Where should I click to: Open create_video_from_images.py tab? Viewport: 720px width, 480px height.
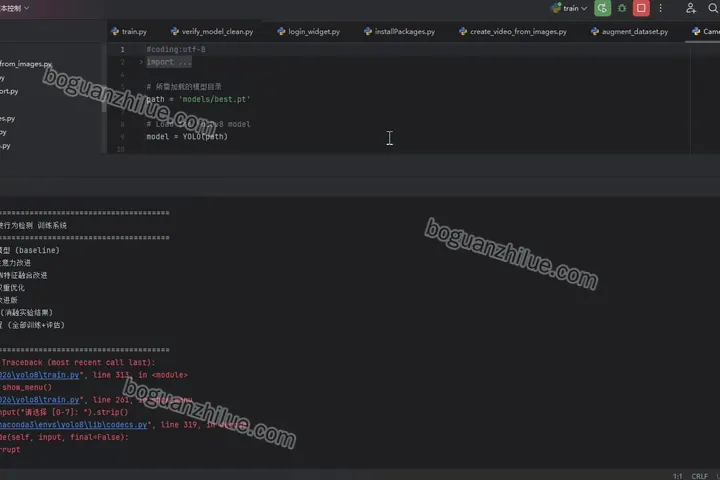513,32
